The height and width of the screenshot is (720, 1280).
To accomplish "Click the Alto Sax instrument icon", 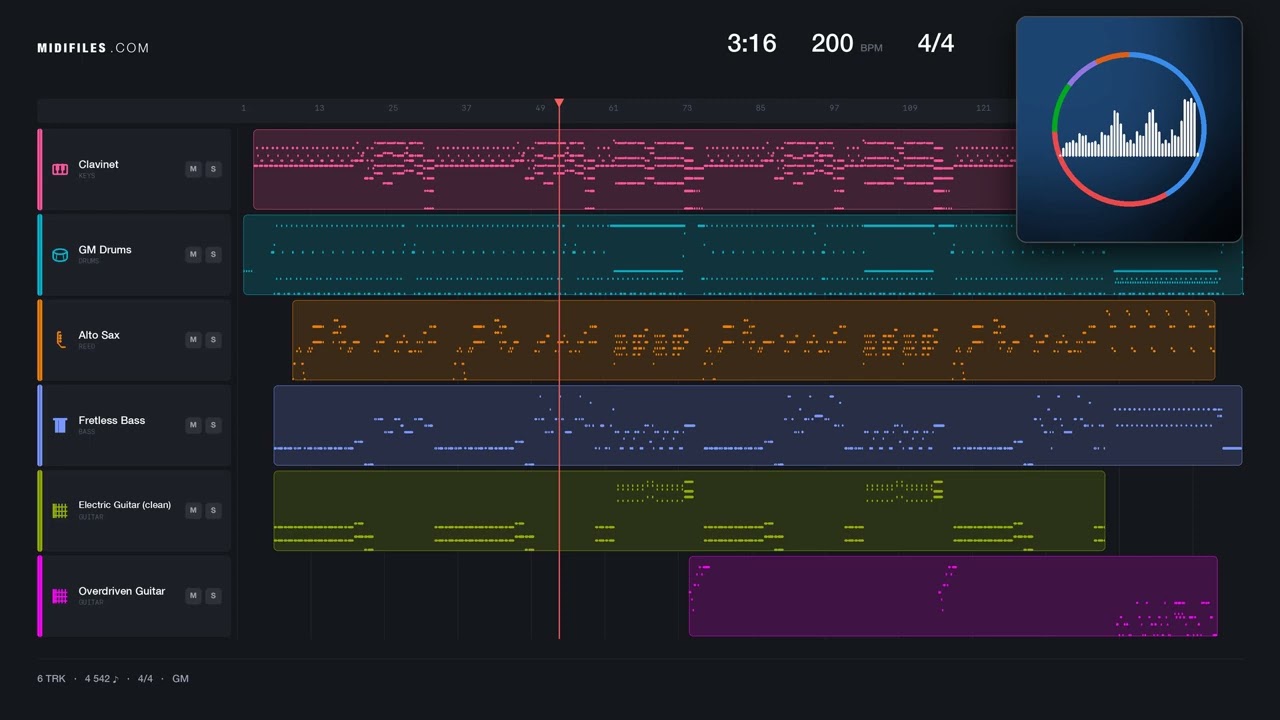I will pos(60,340).
